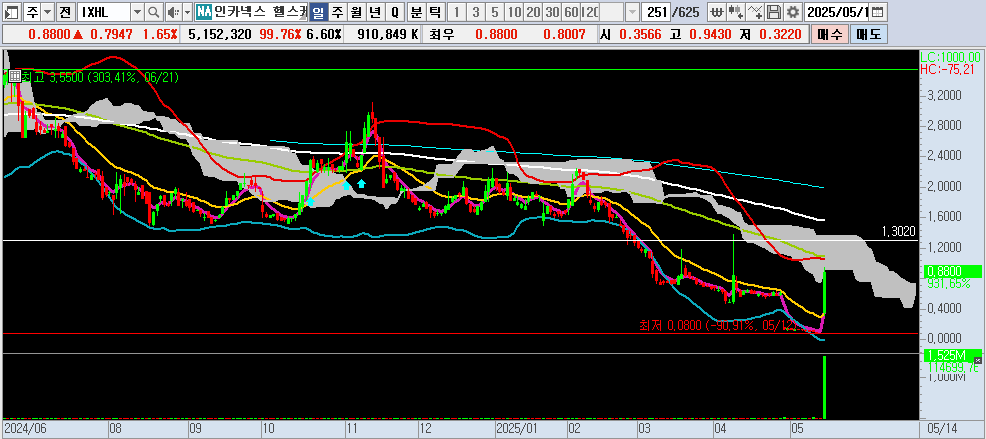Open the calendar date picker icon

point(878,11)
